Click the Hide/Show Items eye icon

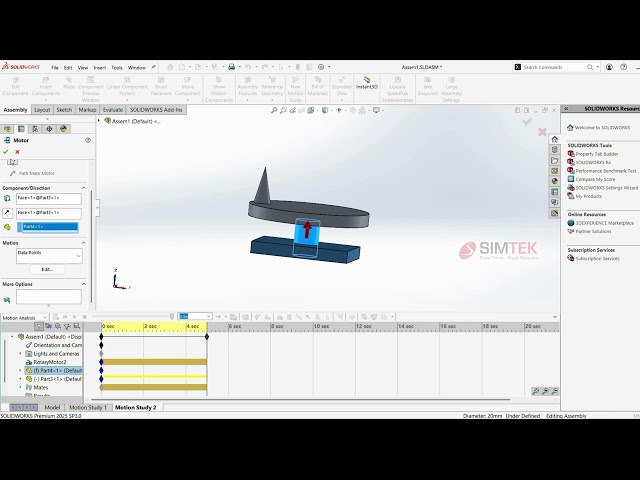pos(339,110)
